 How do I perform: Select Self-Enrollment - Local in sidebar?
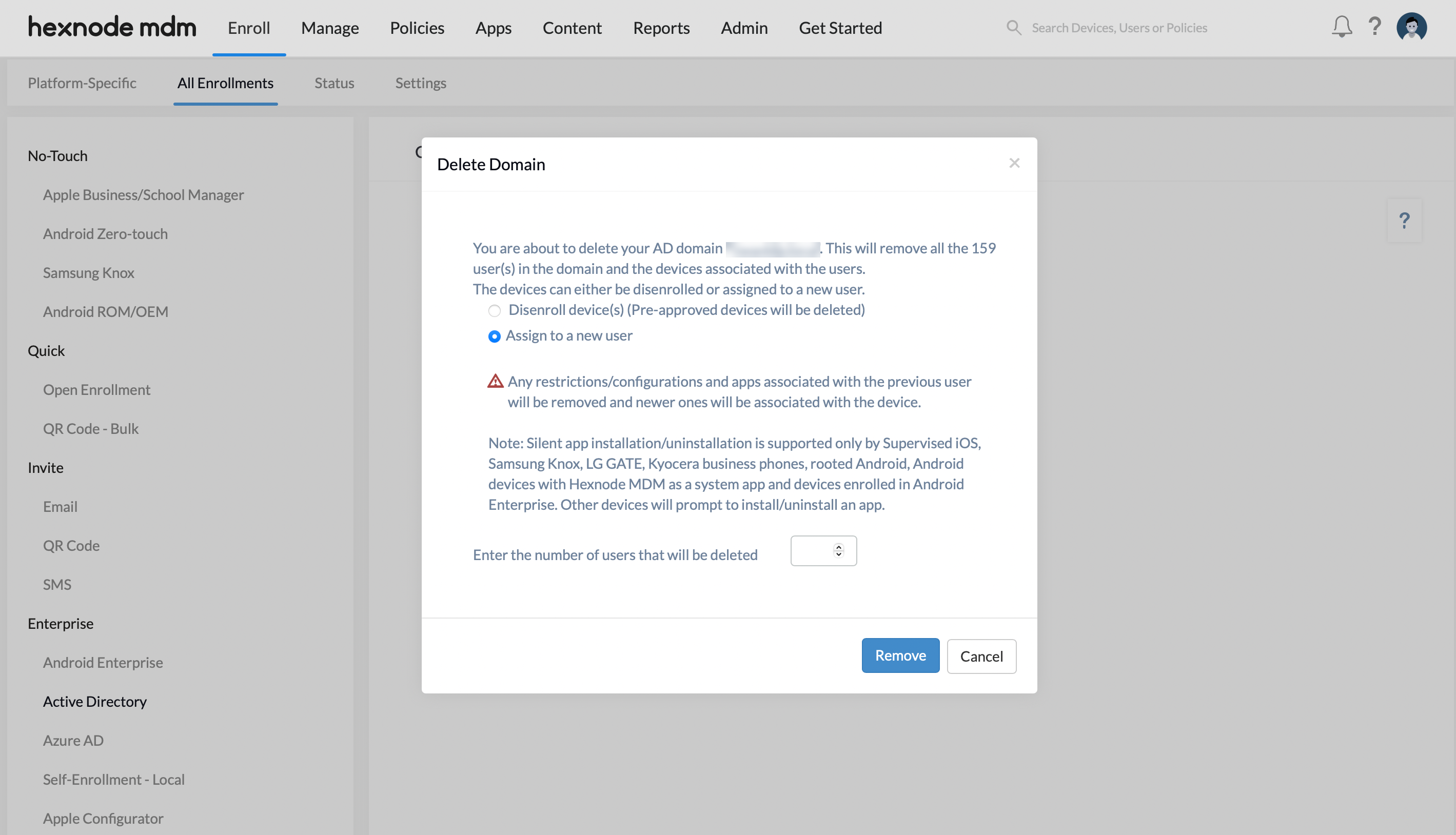click(x=113, y=780)
